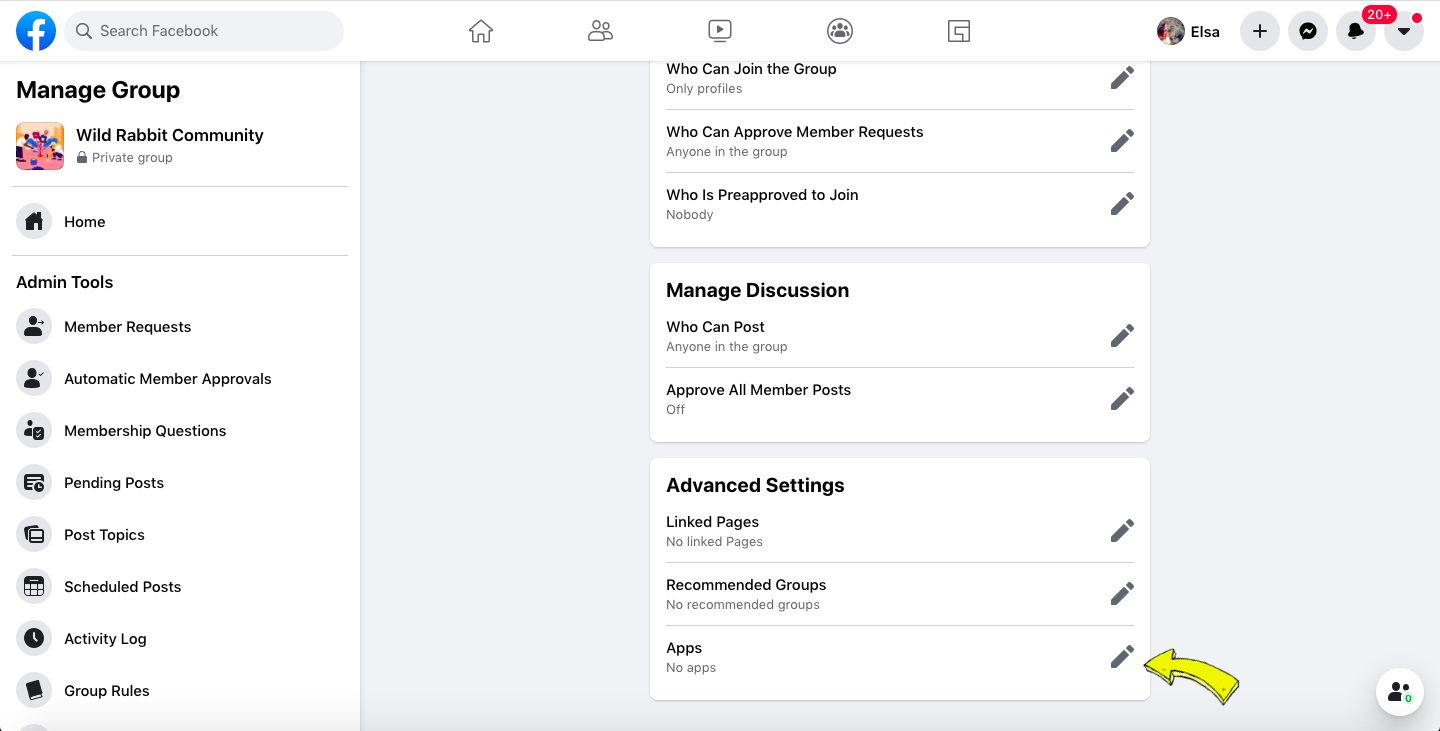Open Messenger from the top bar
1440x731 pixels.
point(1308,31)
